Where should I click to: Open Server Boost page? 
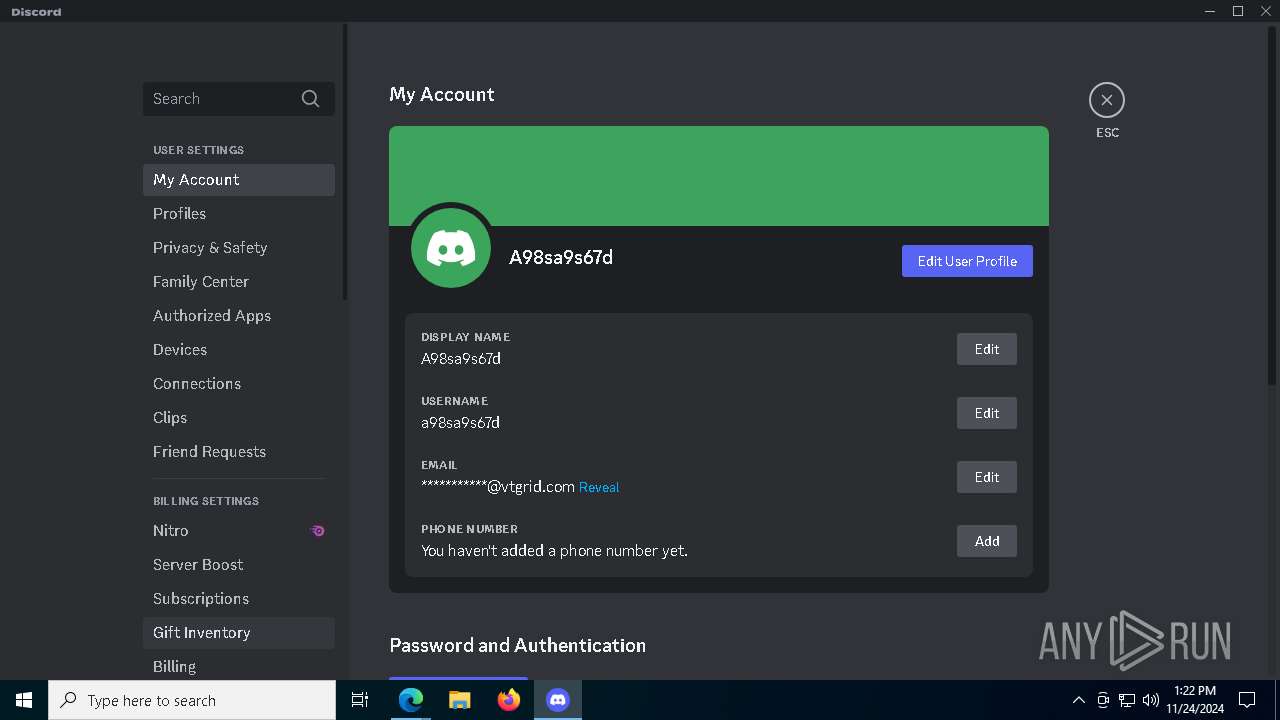239,565
